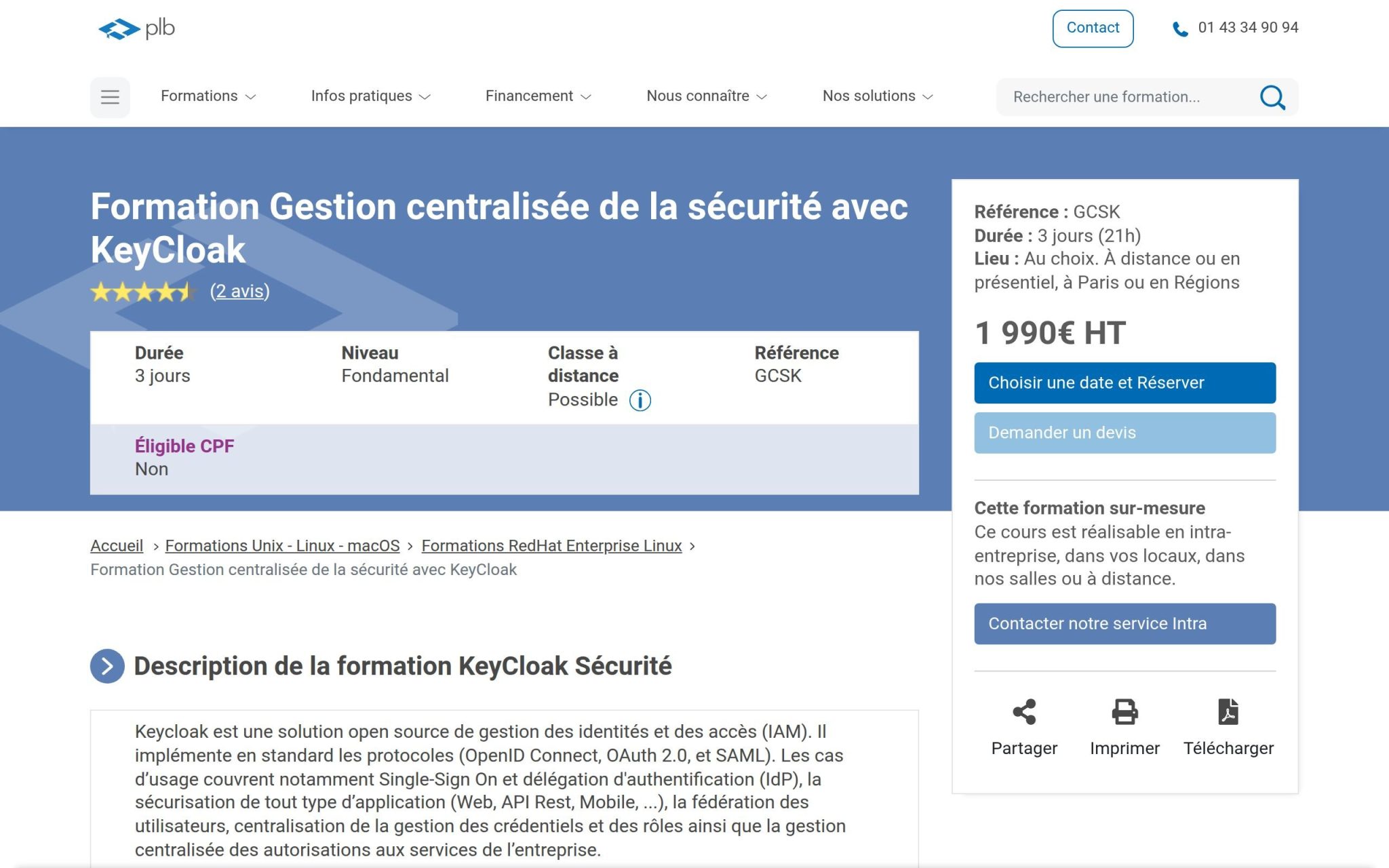This screenshot has width=1389, height=868.
Task: Click the phone number 01 43 34 90 94
Action: pos(1248,28)
